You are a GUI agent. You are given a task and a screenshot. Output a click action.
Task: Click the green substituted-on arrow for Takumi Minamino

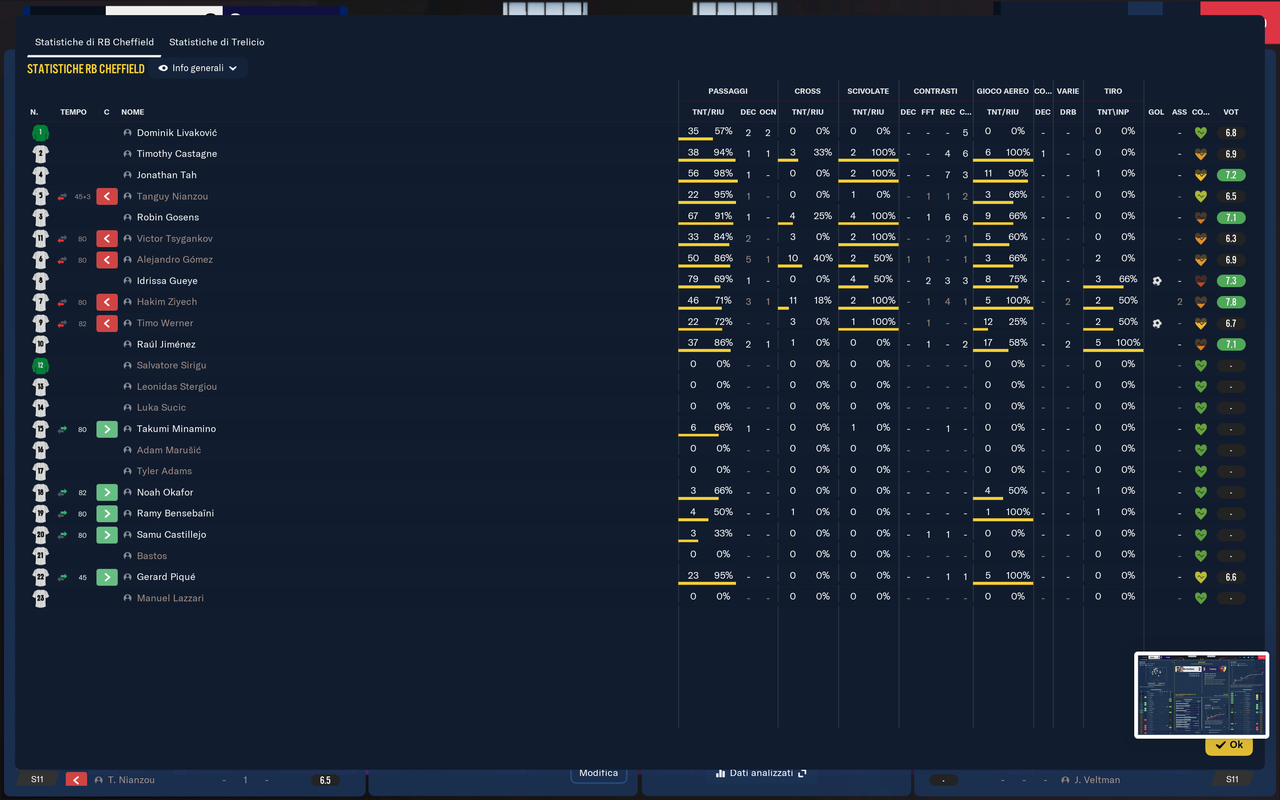107,429
